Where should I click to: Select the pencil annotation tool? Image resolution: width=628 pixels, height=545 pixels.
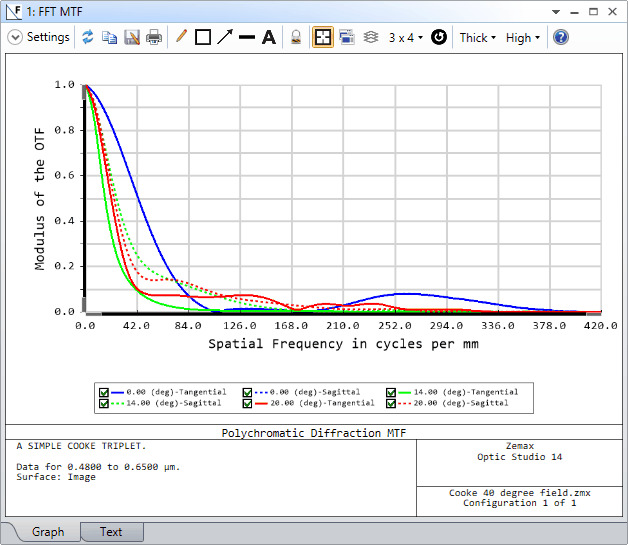(181, 37)
